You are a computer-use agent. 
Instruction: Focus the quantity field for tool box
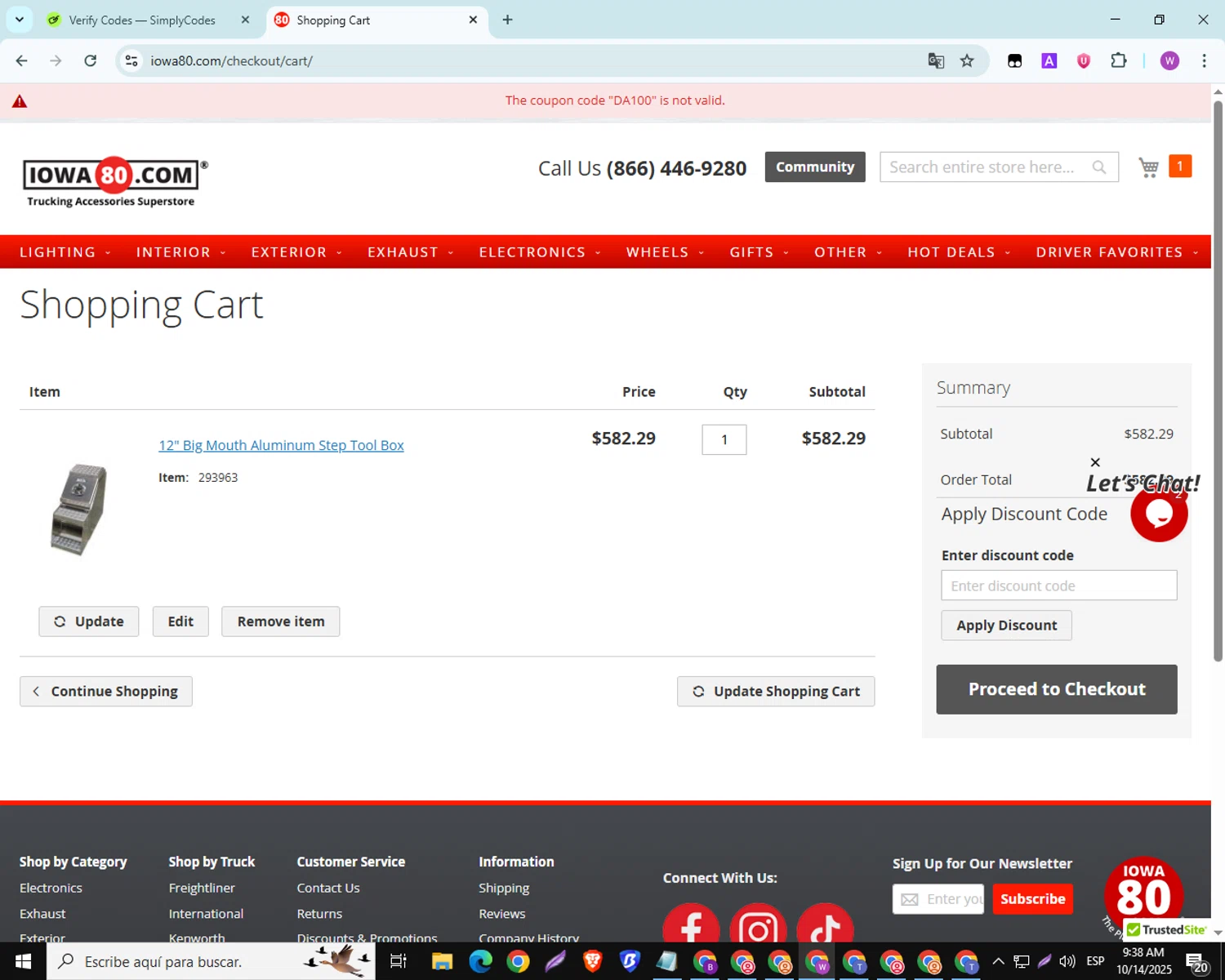point(724,439)
